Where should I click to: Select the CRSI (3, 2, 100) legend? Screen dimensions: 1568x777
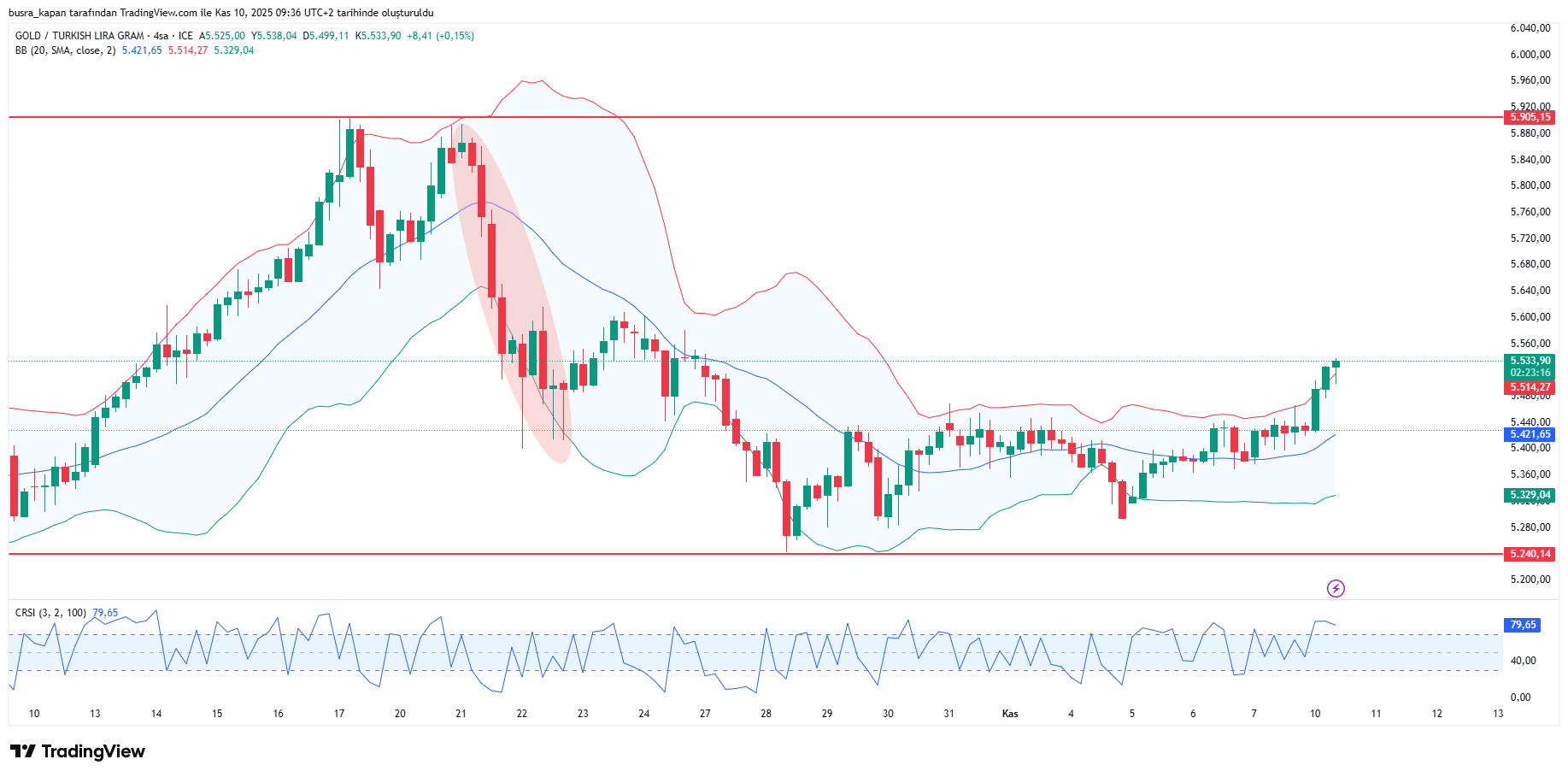[50, 613]
